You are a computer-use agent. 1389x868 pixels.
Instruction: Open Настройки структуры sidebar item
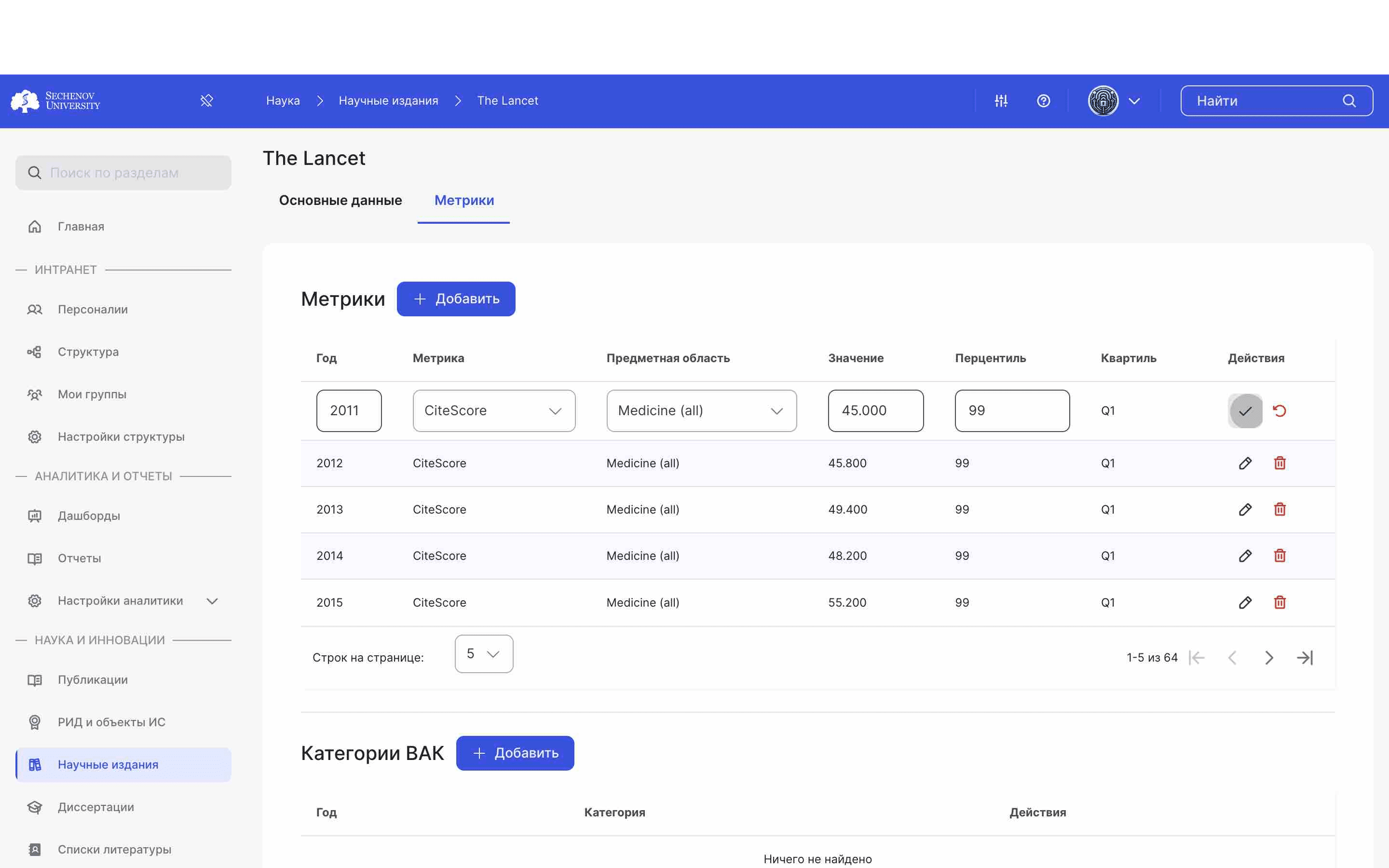[123, 437]
